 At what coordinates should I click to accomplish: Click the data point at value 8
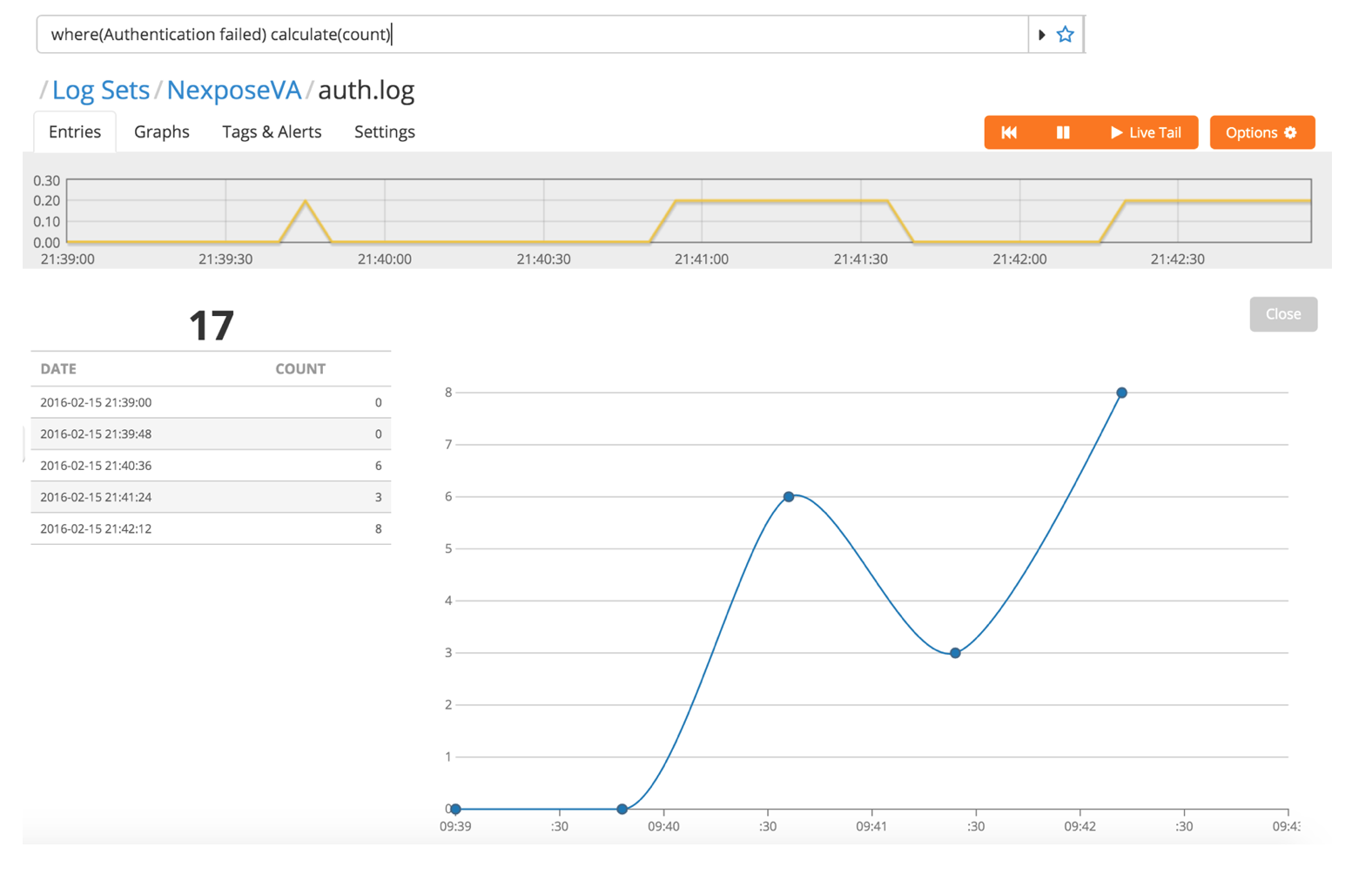pos(1121,393)
